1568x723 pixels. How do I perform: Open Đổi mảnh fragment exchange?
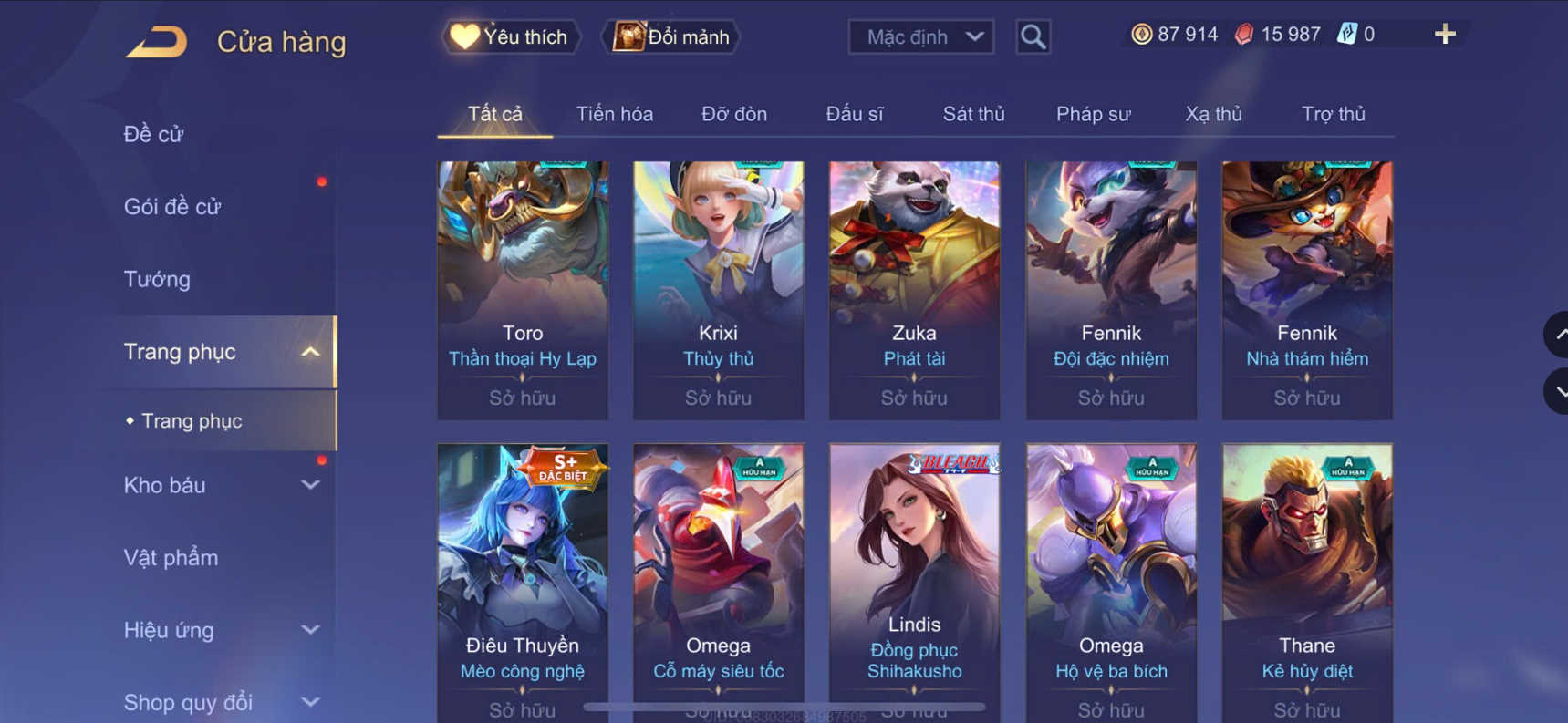(x=670, y=37)
